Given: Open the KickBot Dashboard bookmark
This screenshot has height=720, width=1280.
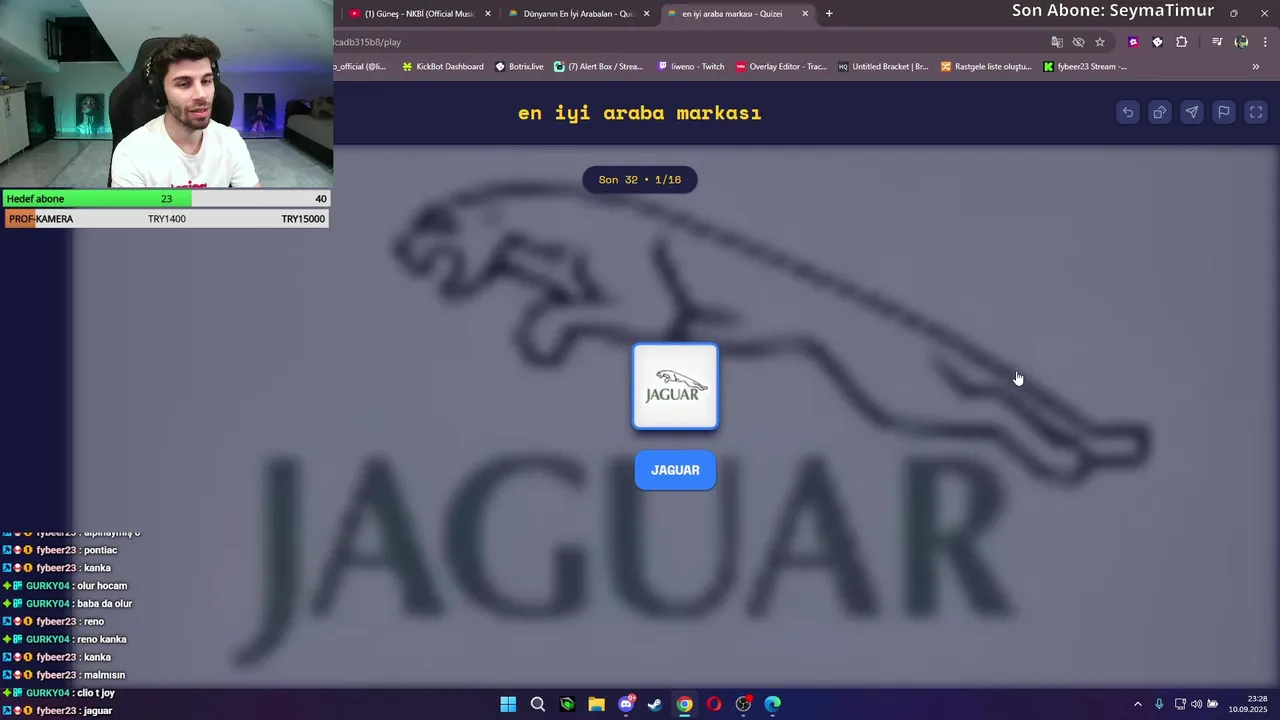Looking at the screenshot, I should click(x=442, y=67).
